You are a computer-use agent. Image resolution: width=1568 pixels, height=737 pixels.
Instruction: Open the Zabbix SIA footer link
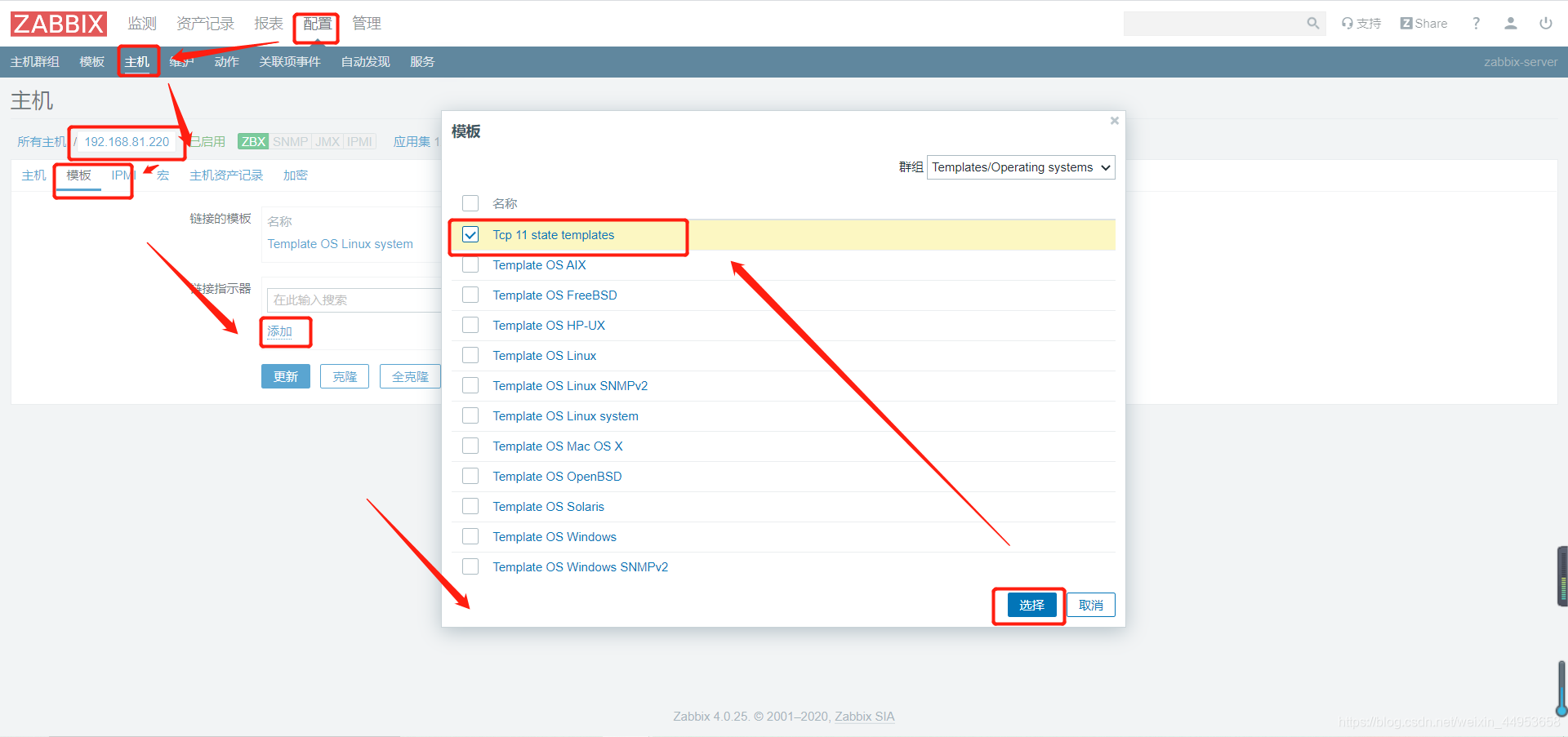coord(865,717)
